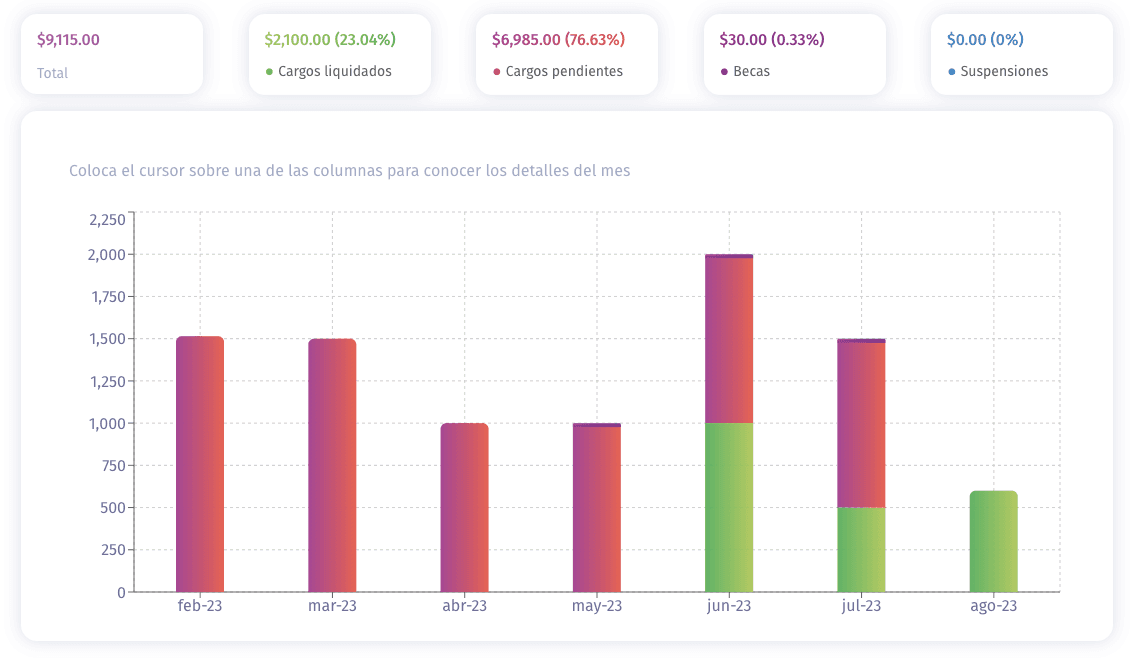1132x660 pixels.
Task: Click the 500 y-axis value
Action: 113,508
